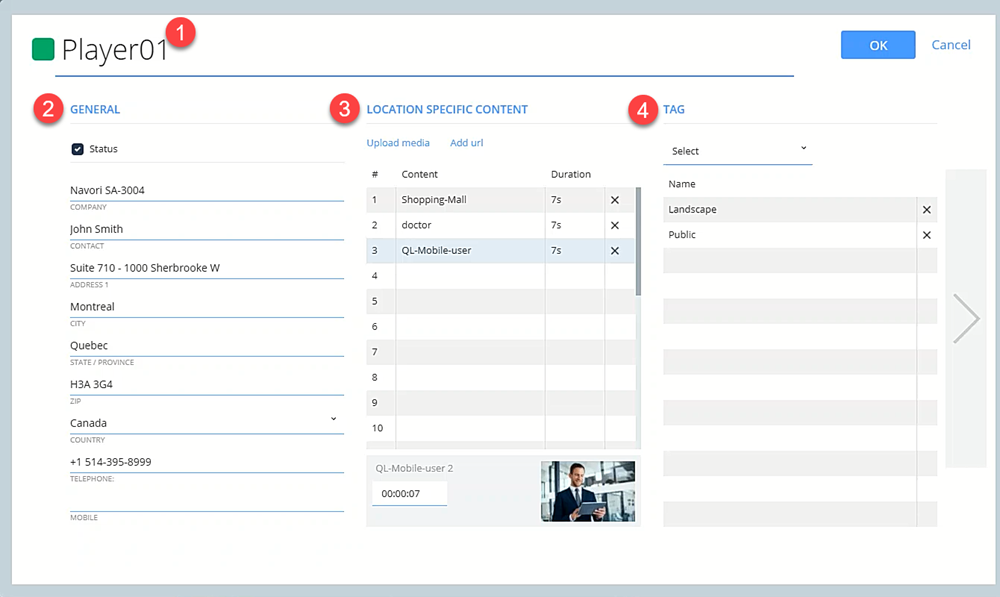
Task: Remove QL-Mobile-user row using X icon
Action: pos(614,251)
